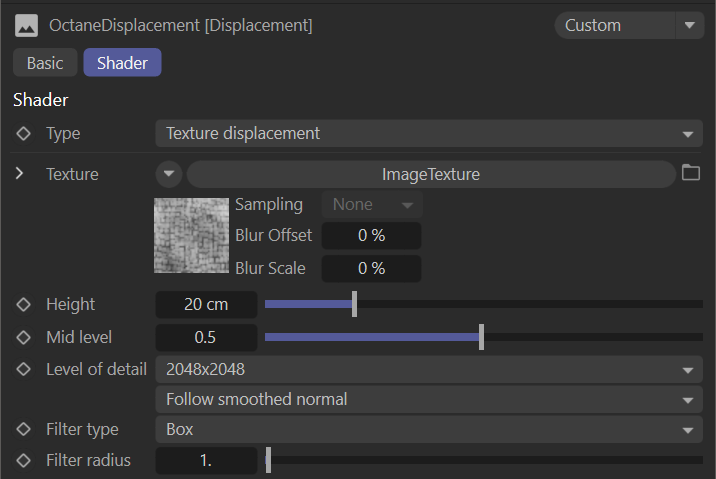Open the round arrow menu next to Texture

[x=168, y=174]
